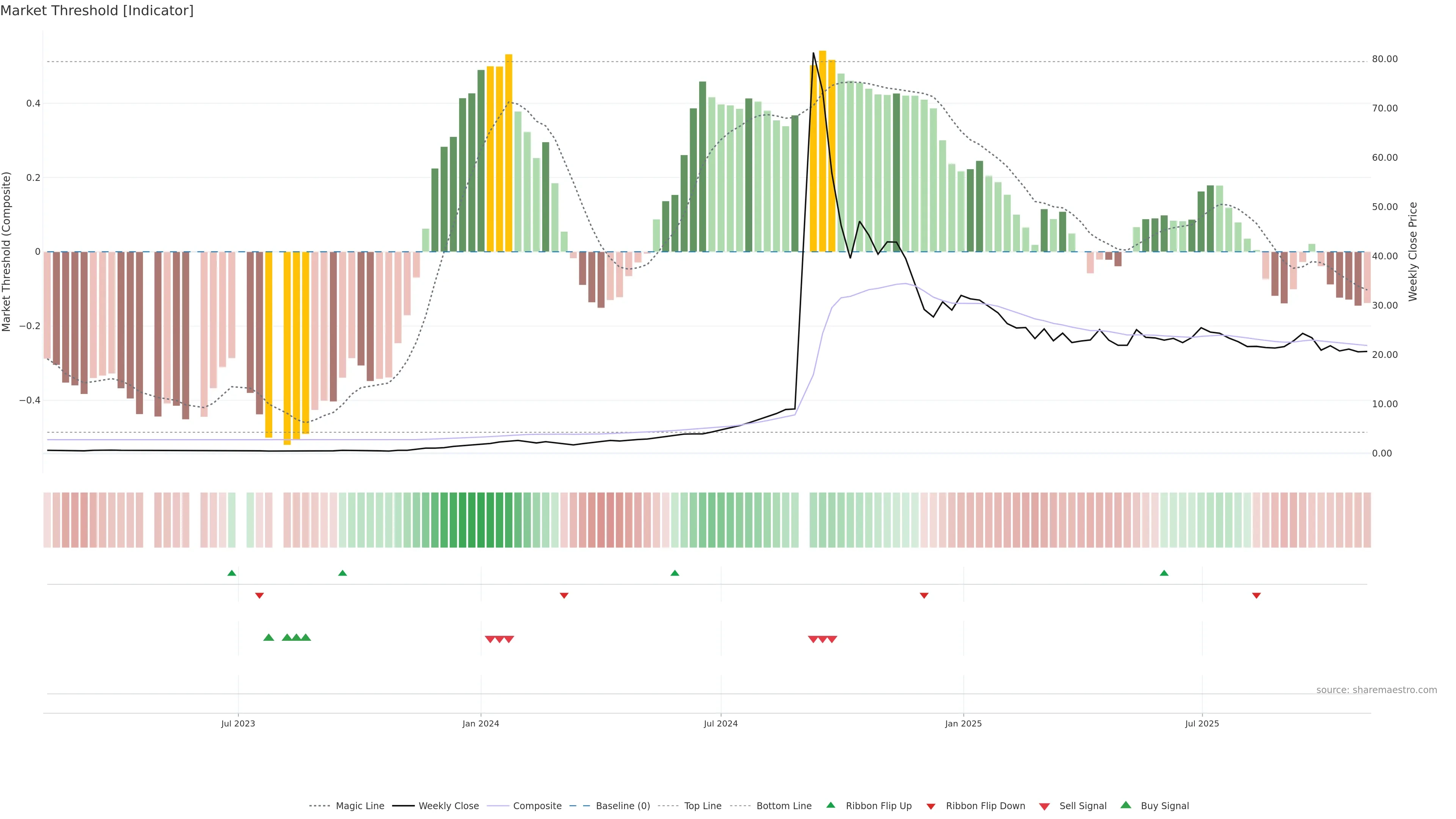This screenshot has width=1456, height=819.
Task: Click the first buy signal triangle after Jul 2023
Action: tap(268, 637)
